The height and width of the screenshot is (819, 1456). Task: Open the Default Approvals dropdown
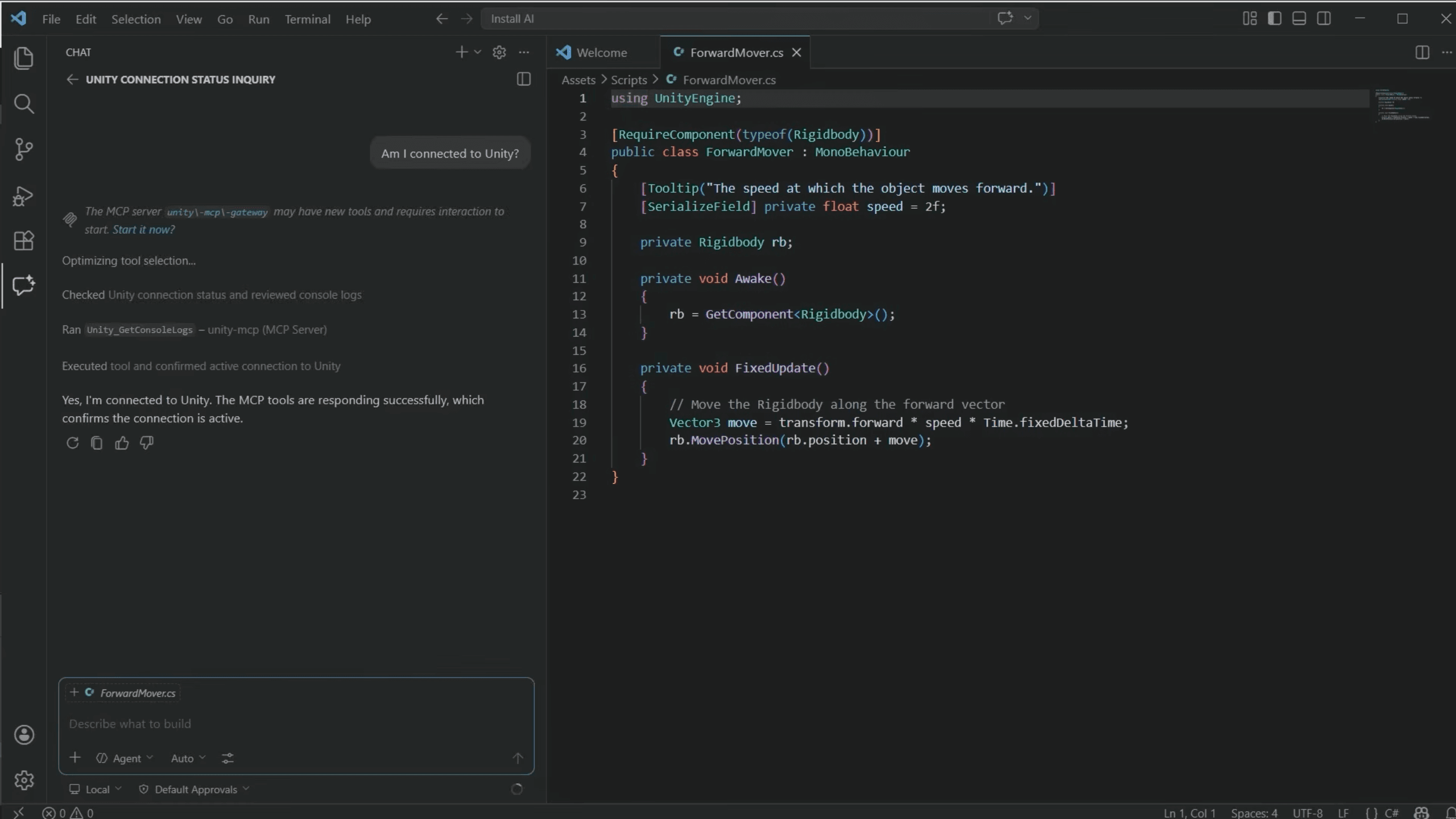pyautogui.click(x=194, y=789)
